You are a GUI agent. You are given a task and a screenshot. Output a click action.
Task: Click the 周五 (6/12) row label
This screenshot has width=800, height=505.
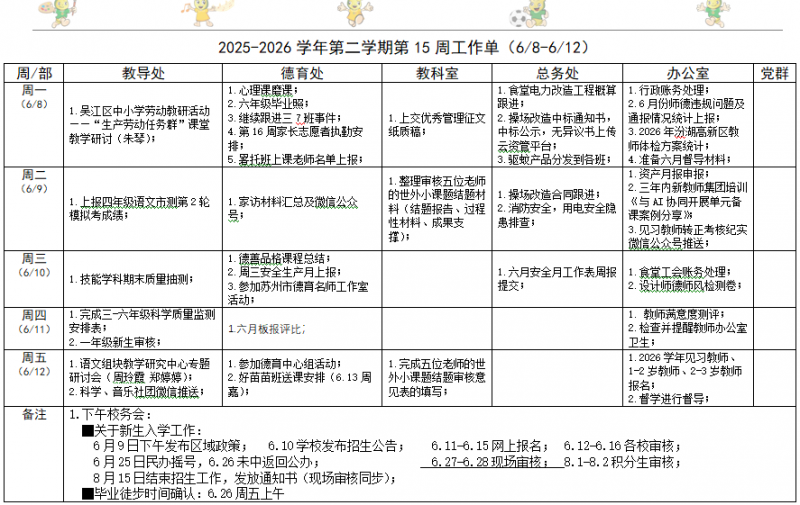34,364
